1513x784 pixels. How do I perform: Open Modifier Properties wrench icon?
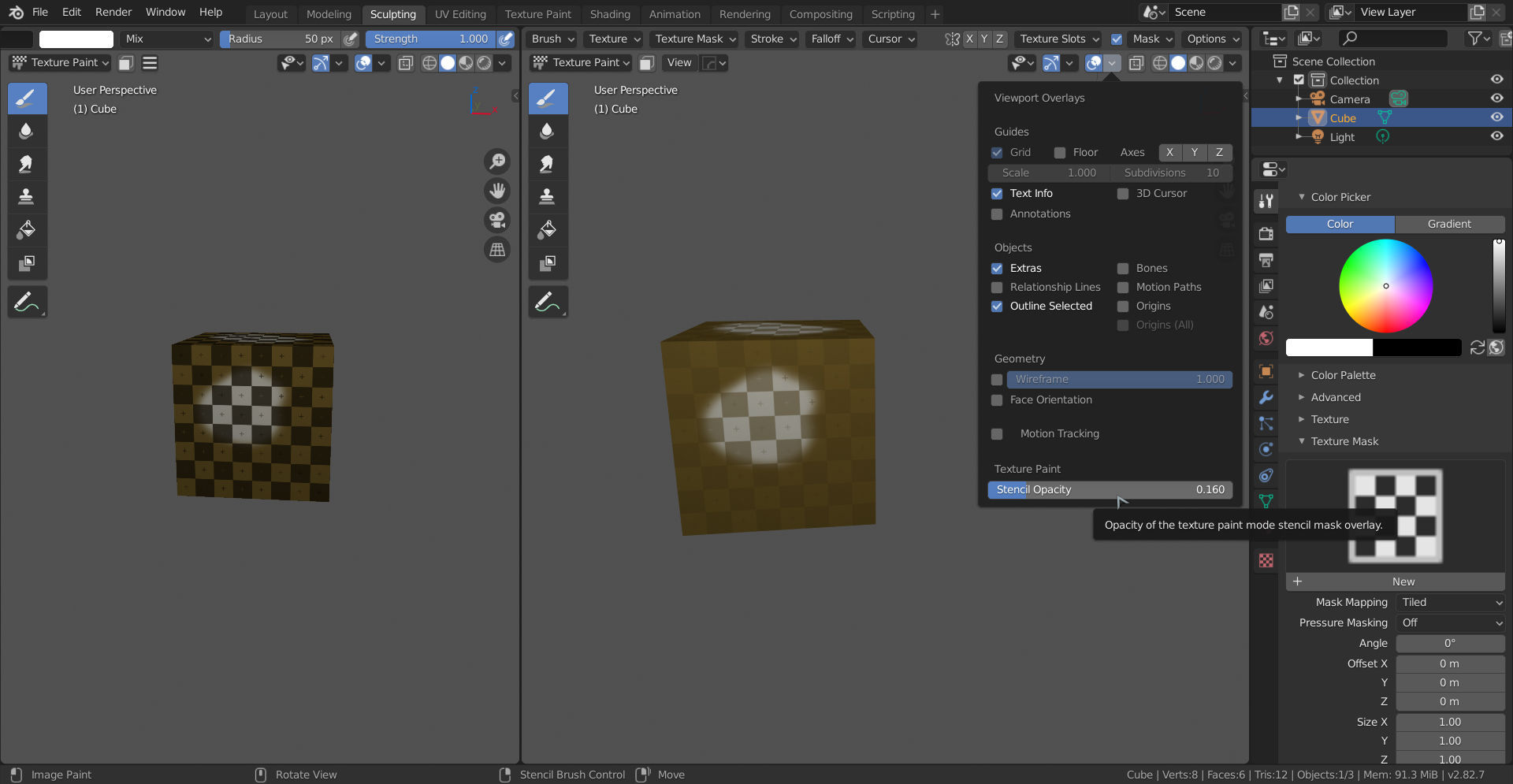pos(1266,398)
